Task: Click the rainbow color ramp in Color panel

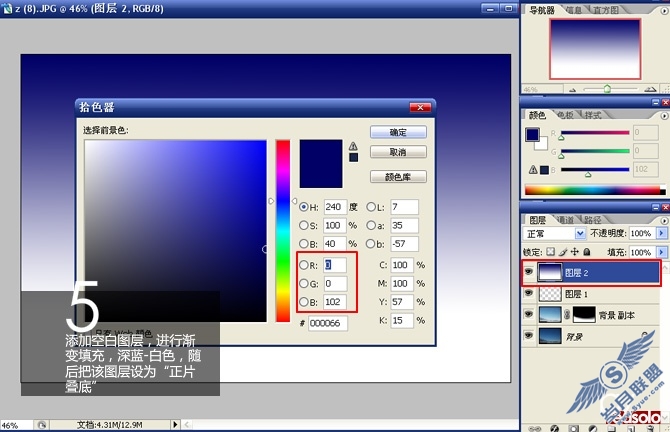Action: 595,190
